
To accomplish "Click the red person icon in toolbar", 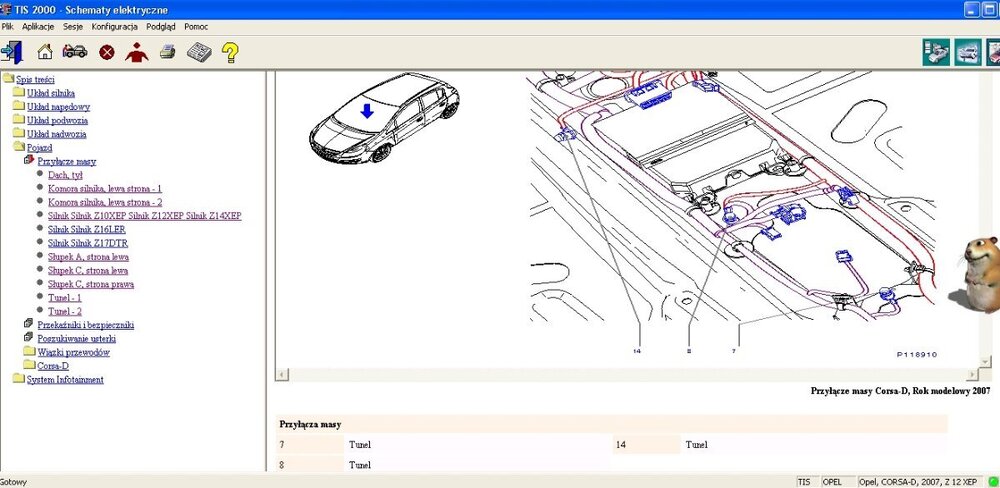I will [137, 52].
